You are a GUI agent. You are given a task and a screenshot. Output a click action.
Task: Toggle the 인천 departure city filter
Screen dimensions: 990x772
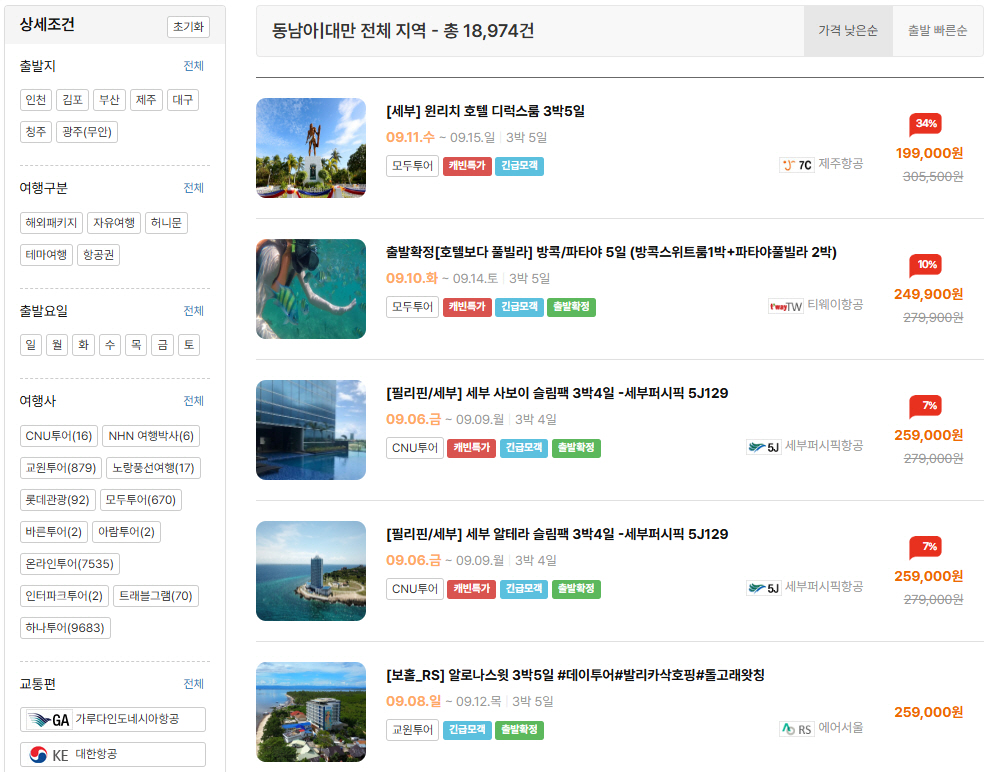[35, 100]
